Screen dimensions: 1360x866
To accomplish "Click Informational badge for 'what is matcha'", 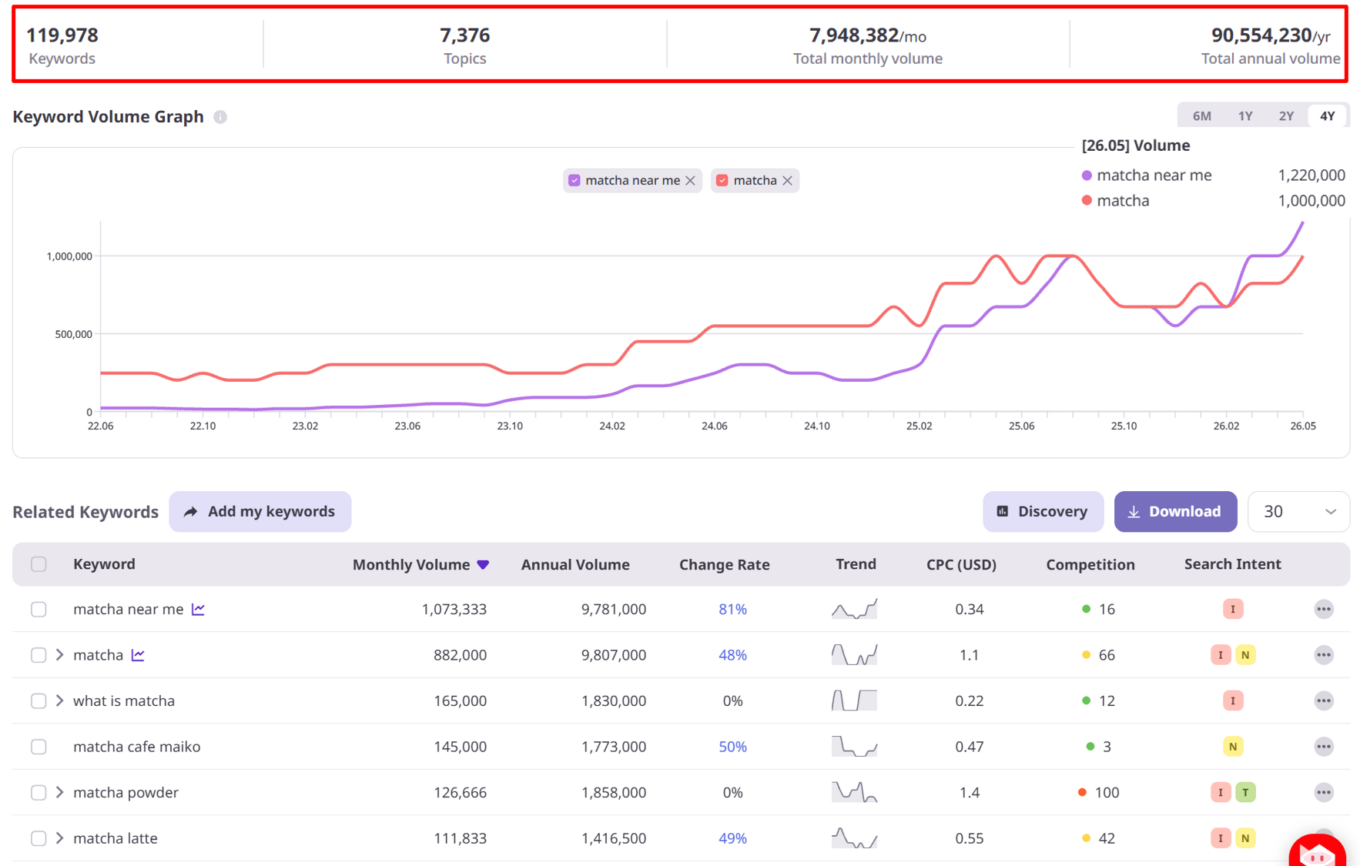I will [1233, 701].
